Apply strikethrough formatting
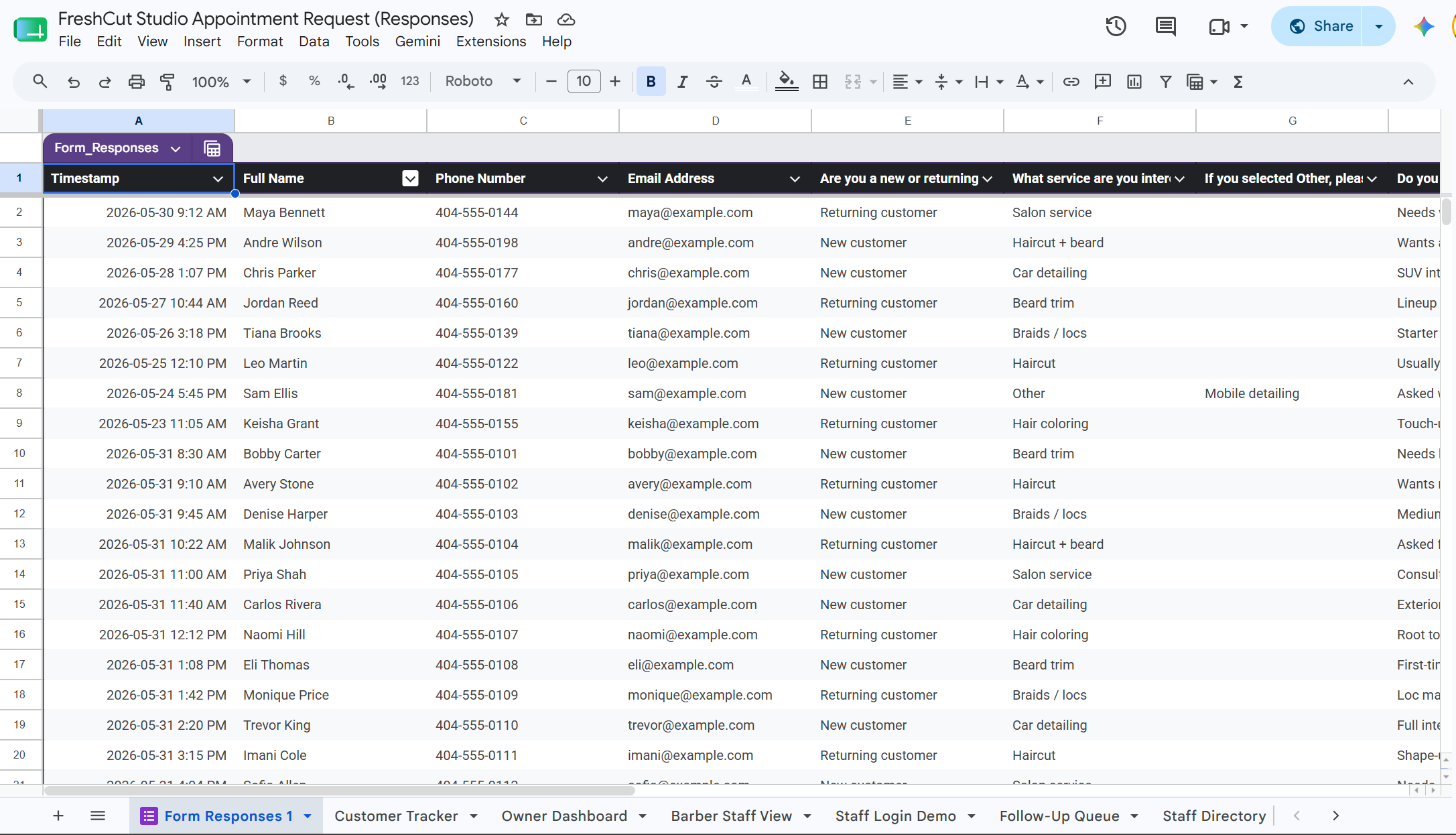Viewport: 1456px width, 835px height. (x=714, y=82)
